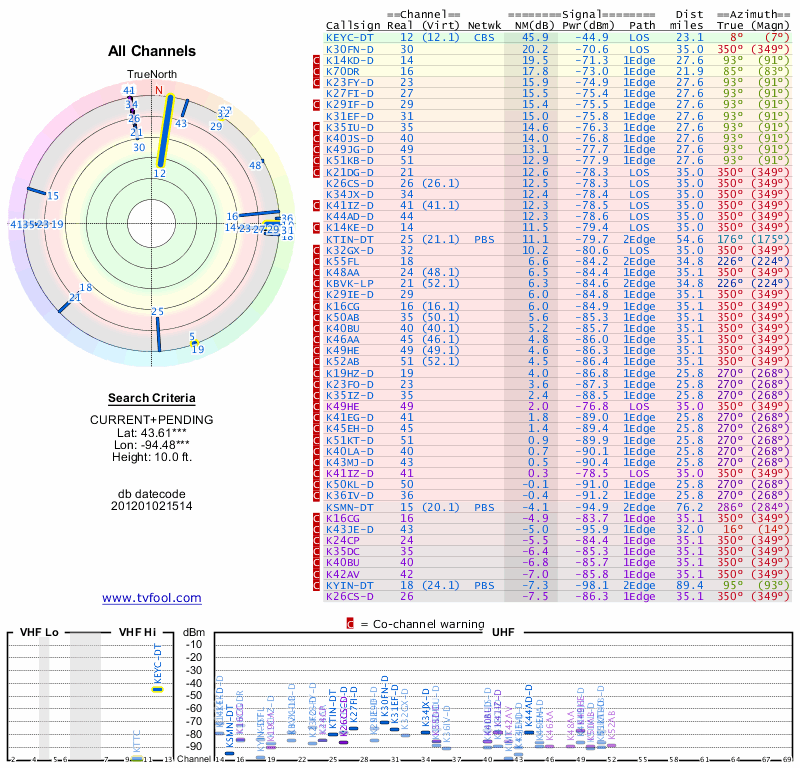Click channel 12 label on radar plot
800x768 pixels.
pyautogui.click(x=159, y=173)
